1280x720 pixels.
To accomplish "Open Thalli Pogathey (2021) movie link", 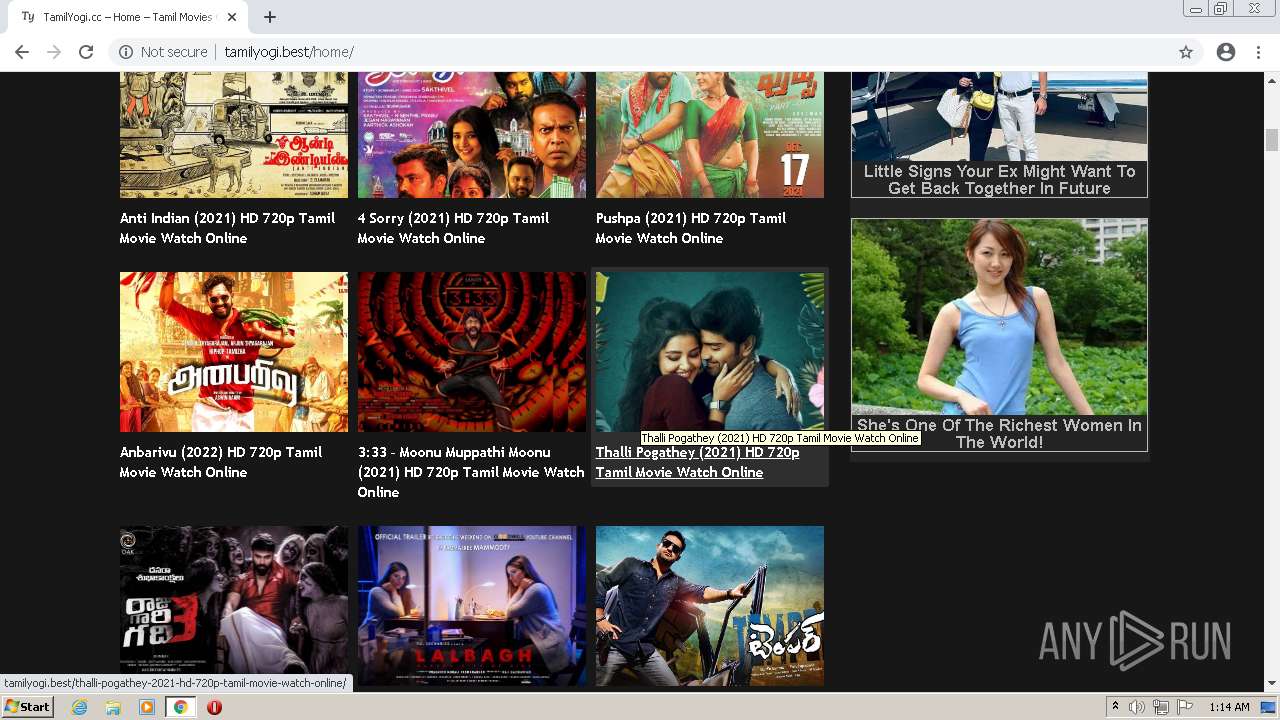I will (698, 462).
